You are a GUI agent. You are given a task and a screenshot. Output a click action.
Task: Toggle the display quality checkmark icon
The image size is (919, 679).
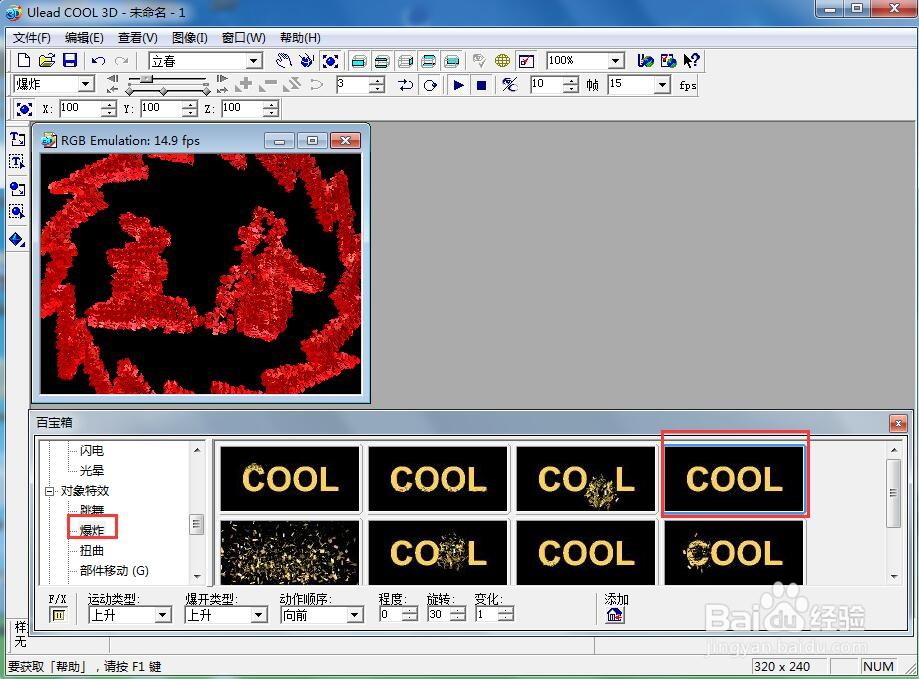point(526,60)
